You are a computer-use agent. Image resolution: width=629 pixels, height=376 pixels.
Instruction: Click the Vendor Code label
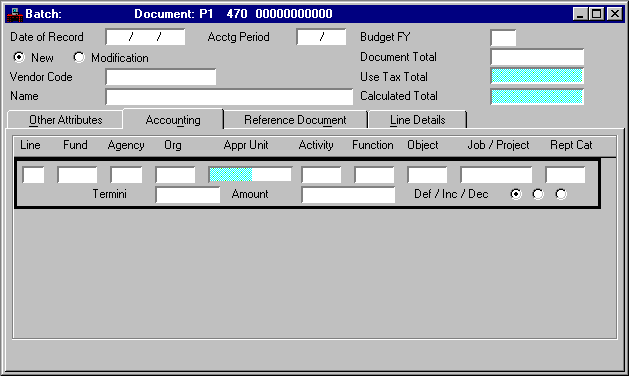coord(41,77)
